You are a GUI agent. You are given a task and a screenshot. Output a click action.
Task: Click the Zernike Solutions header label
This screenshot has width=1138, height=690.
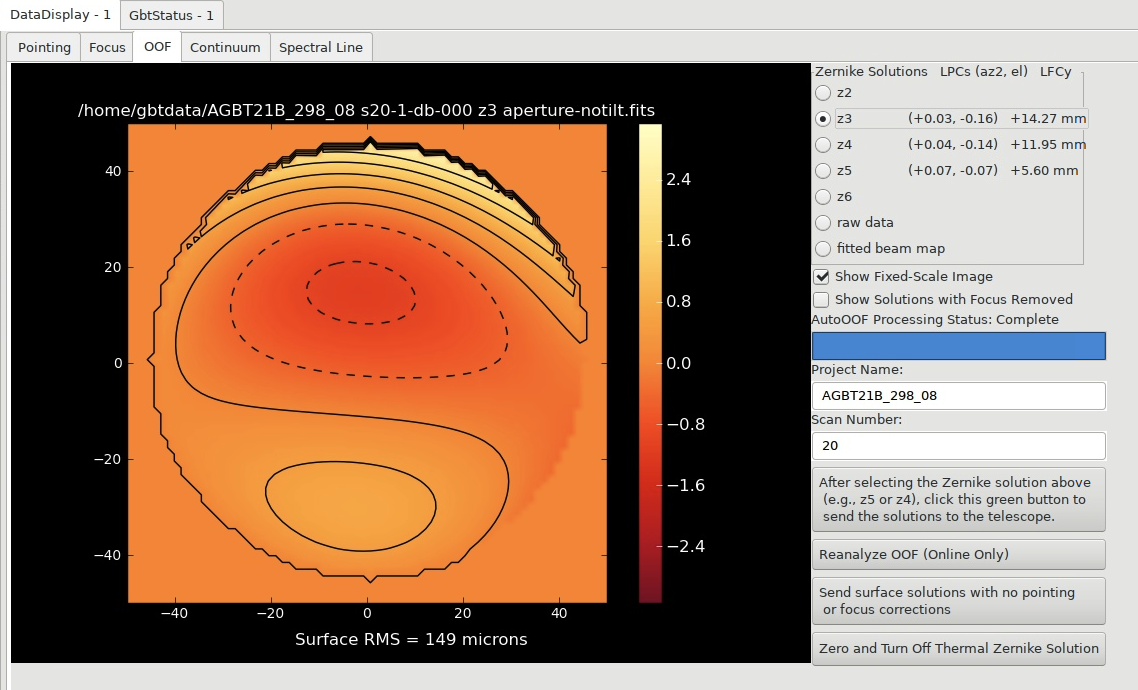[871, 72]
